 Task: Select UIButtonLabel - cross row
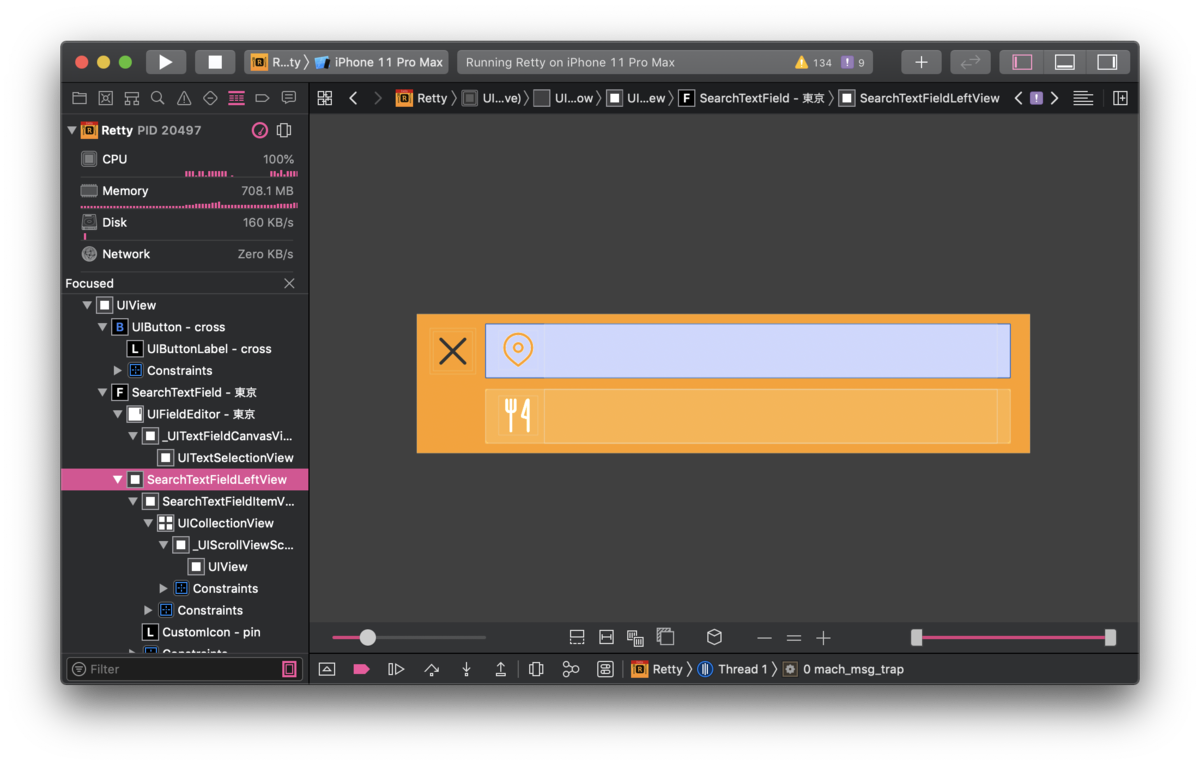click(x=185, y=349)
